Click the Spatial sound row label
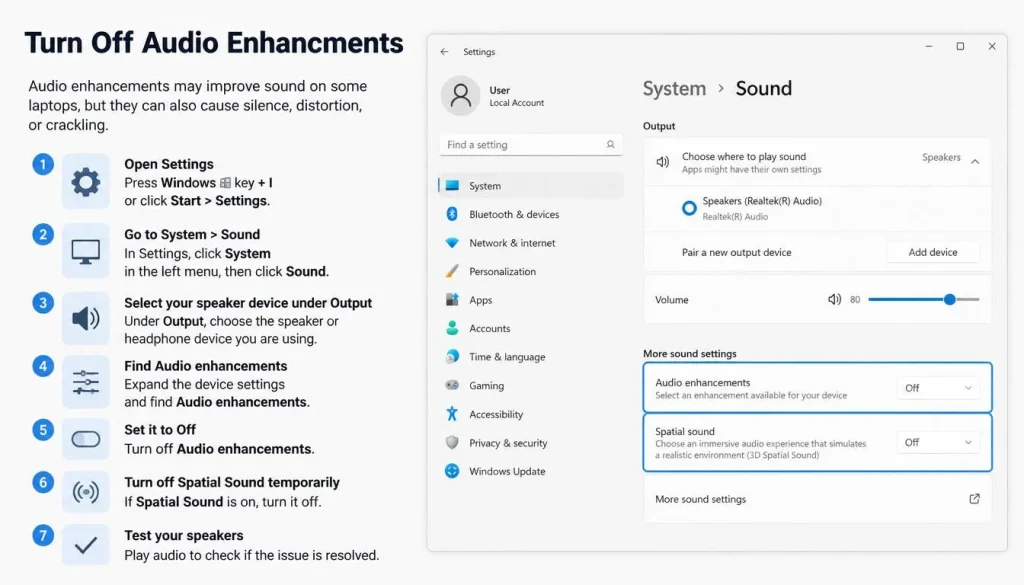The height and width of the screenshot is (585, 1024). coord(684,432)
